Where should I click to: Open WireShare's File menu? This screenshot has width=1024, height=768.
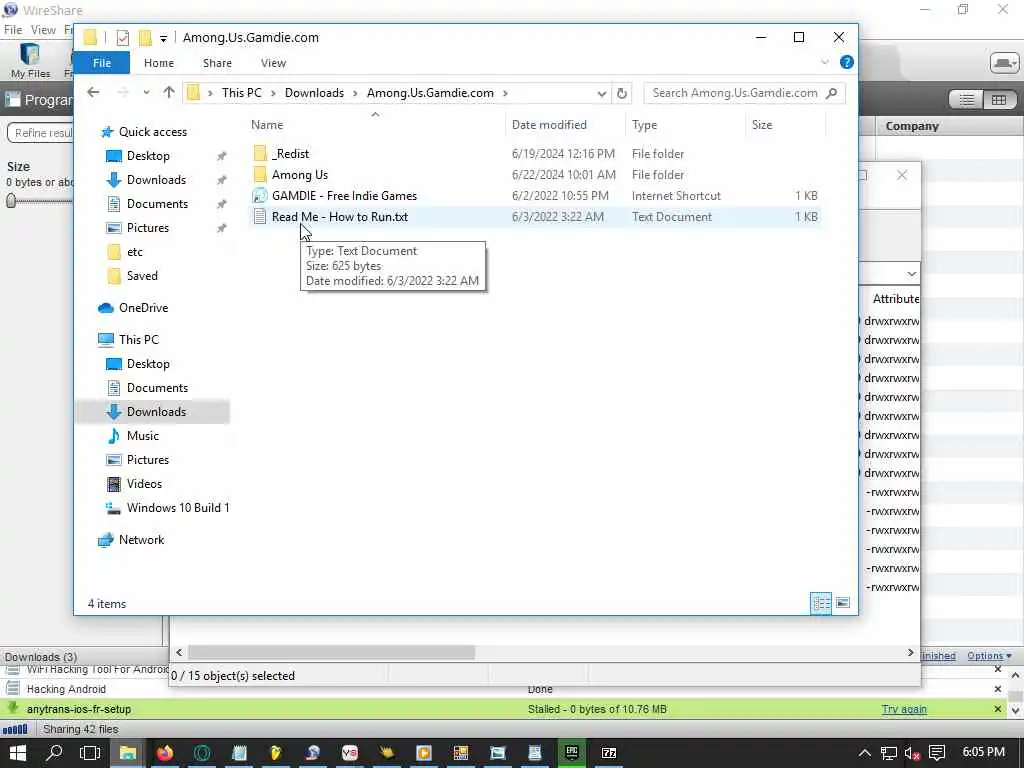click(12, 29)
